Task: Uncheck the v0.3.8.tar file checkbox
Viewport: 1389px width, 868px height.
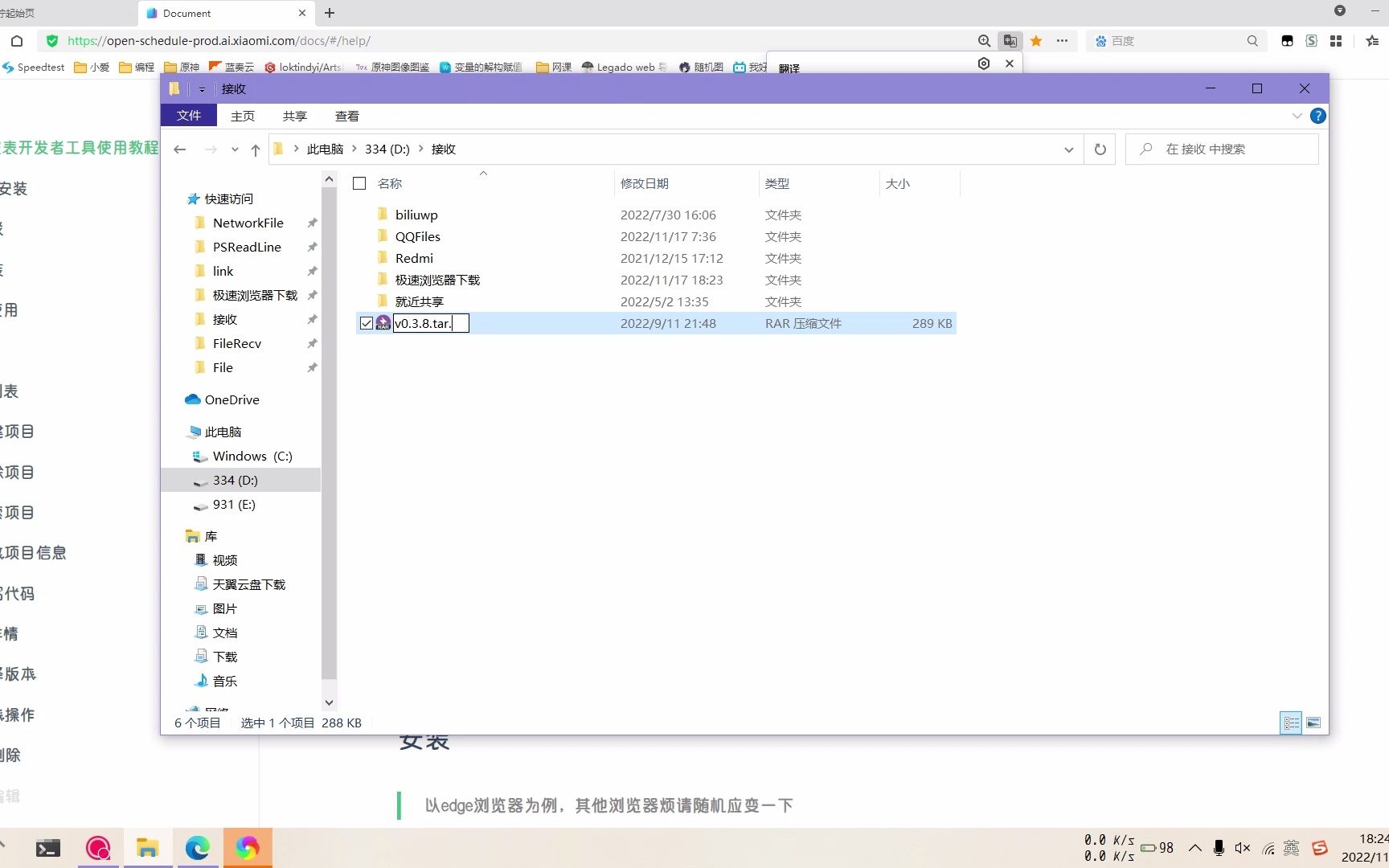Action: click(367, 323)
